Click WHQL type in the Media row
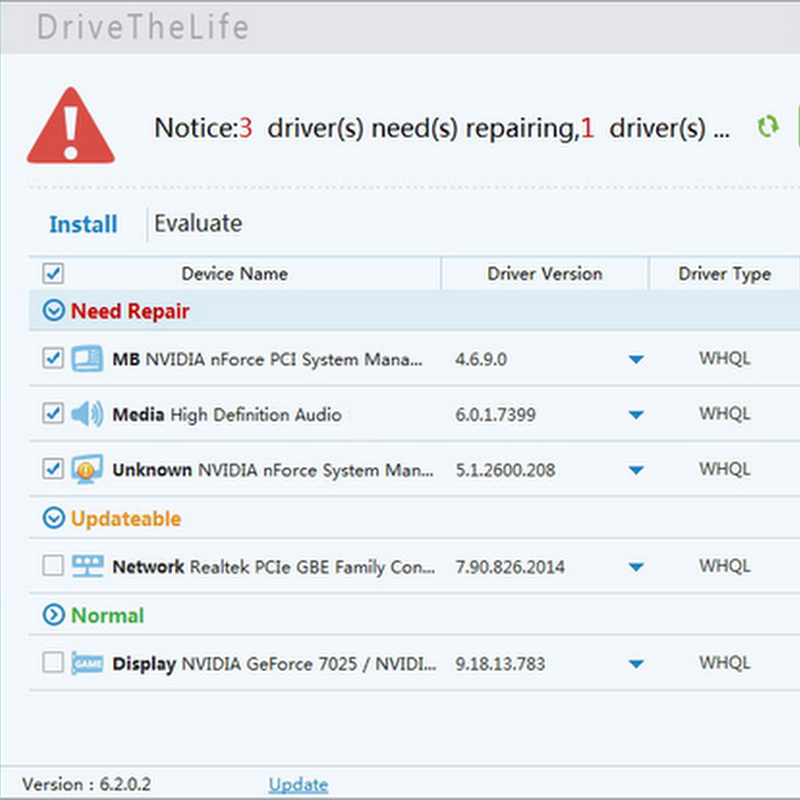 coord(724,414)
